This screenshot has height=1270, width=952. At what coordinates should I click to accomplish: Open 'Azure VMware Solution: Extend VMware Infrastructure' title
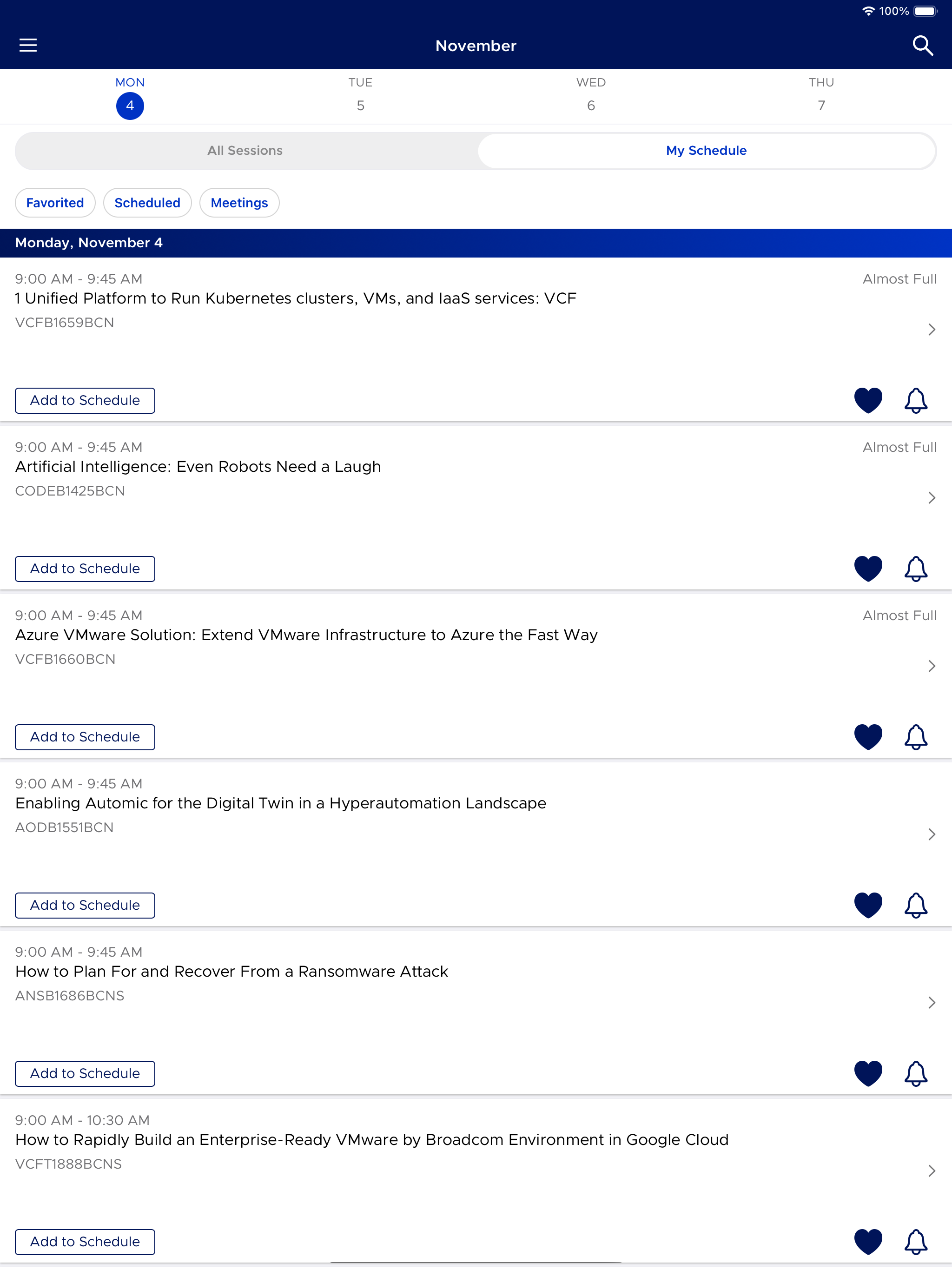point(307,635)
